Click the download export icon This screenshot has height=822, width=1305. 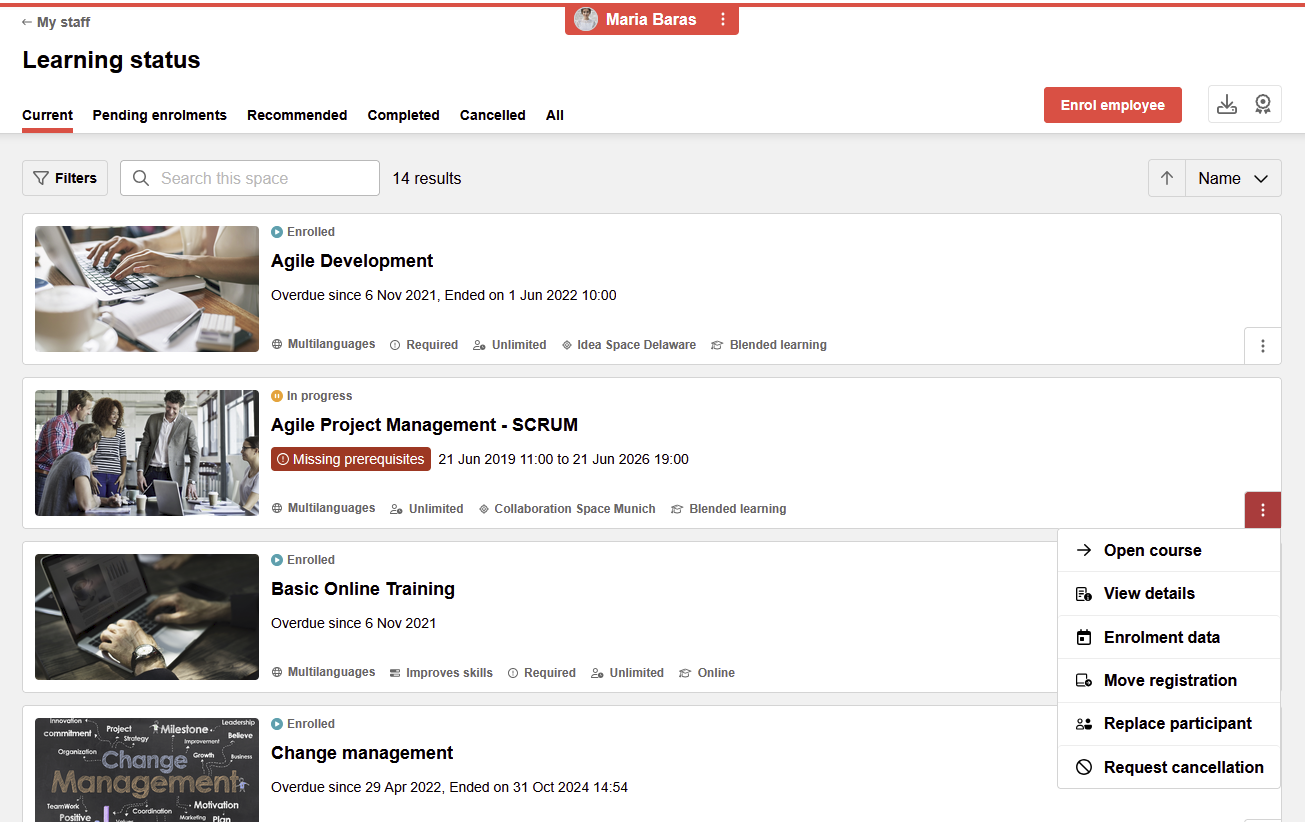[x=1227, y=104]
